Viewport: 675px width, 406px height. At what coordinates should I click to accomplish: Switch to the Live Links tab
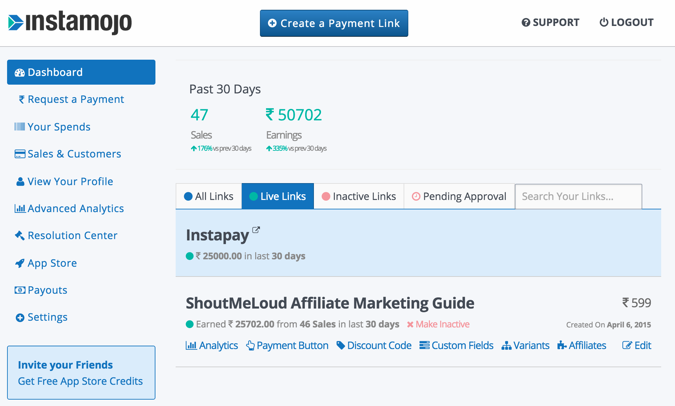(x=278, y=196)
